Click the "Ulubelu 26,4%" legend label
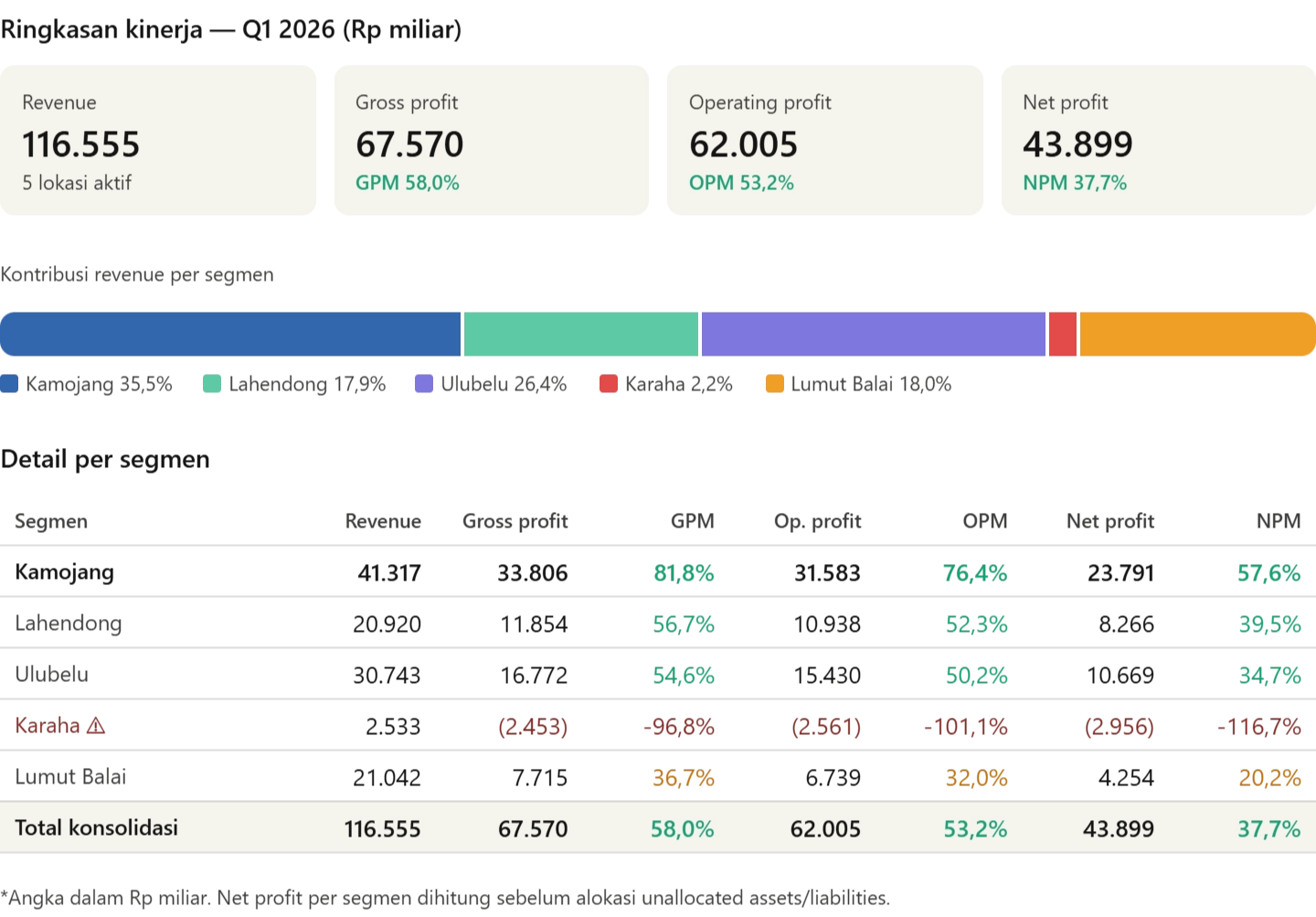This screenshot has width=1316, height=917. pyautogui.click(x=504, y=384)
